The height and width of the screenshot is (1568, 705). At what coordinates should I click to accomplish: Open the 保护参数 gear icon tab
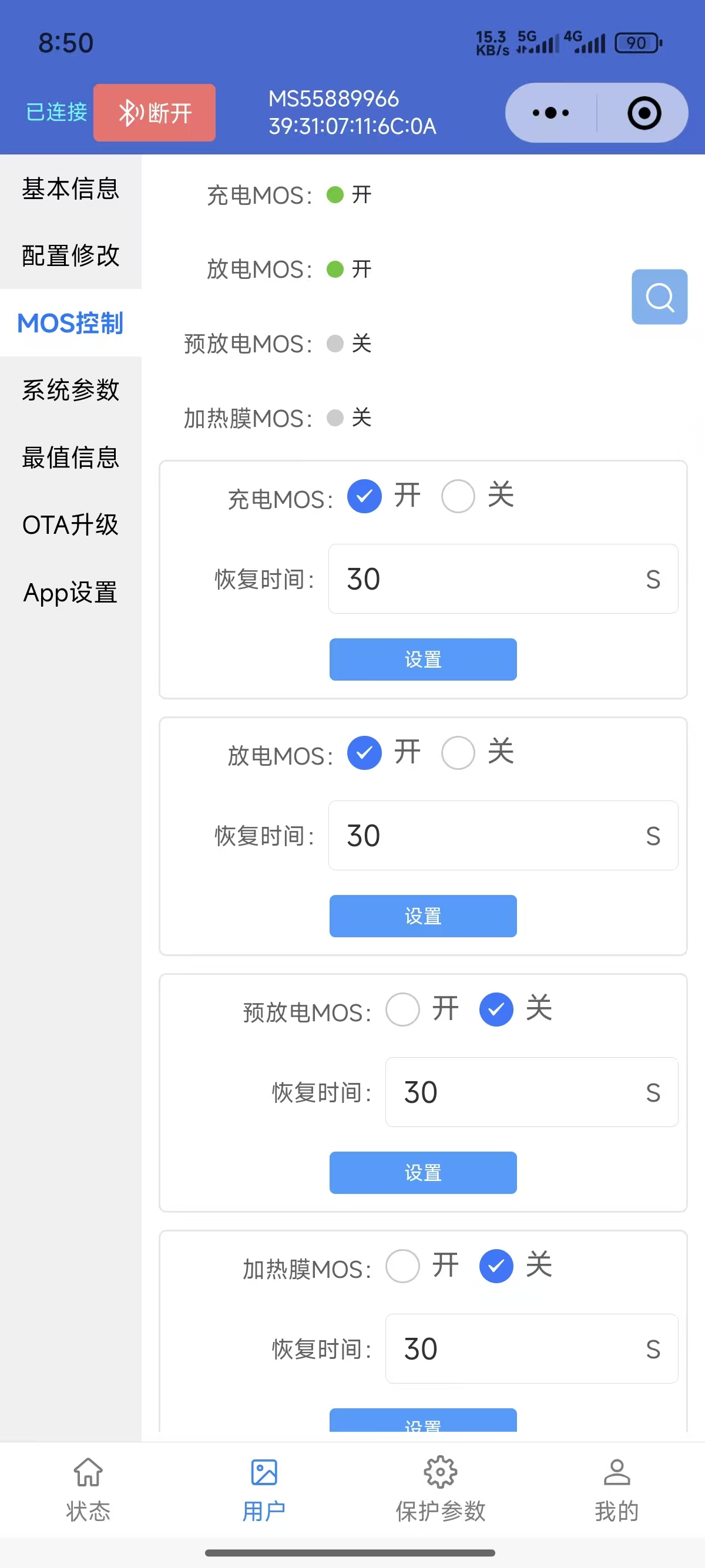click(x=440, y=1473)
